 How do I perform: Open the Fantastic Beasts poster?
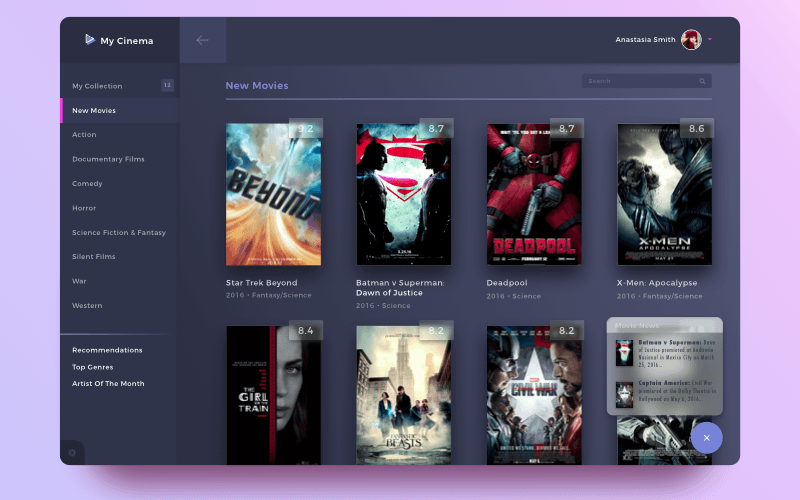404,395
